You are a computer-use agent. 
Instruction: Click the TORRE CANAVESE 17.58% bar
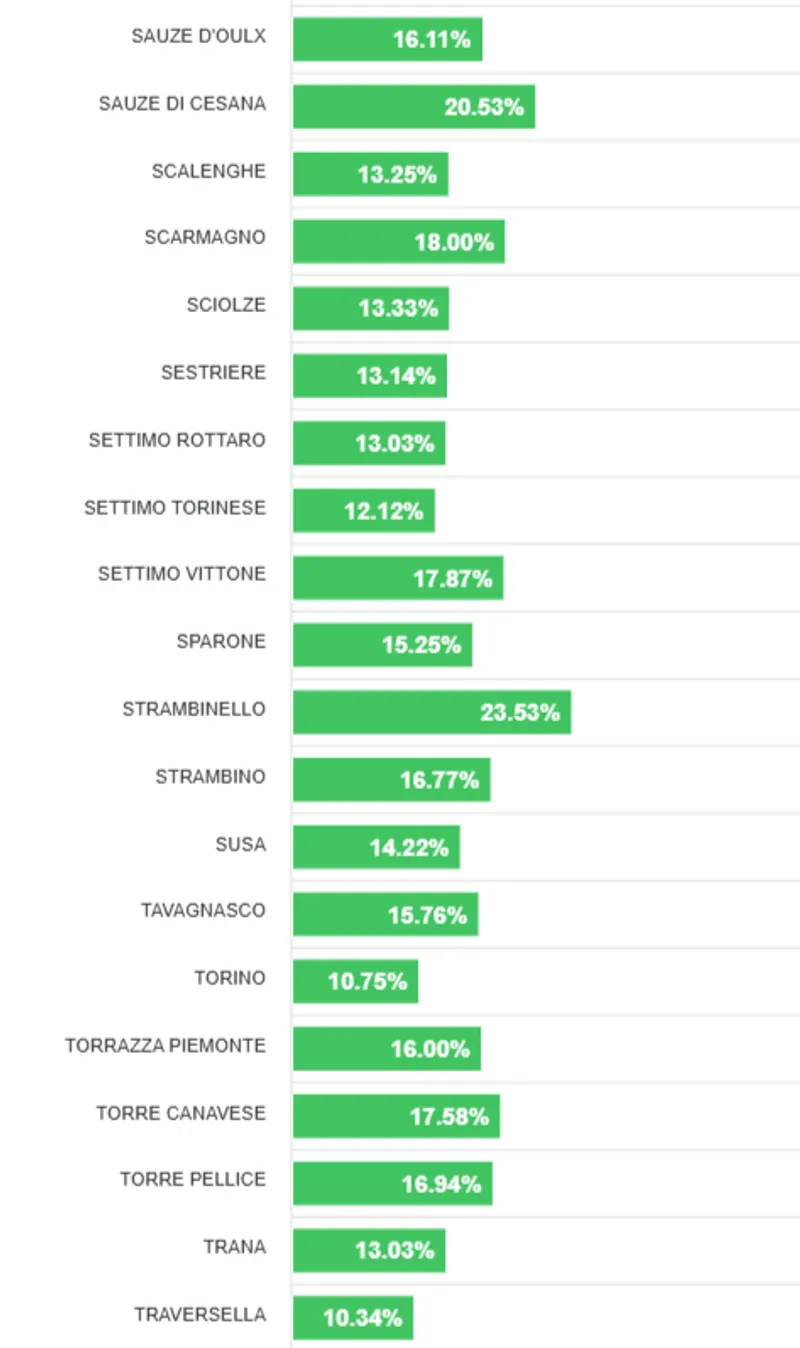point(396,1116)
